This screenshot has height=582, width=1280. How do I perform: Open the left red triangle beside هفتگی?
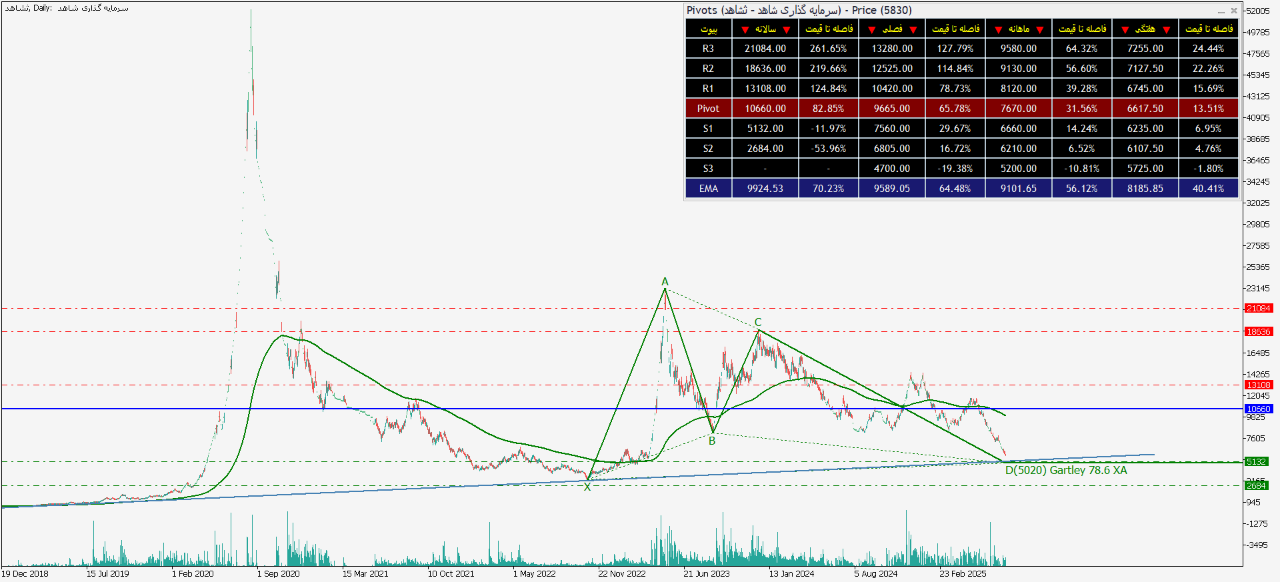coord(1125,29)
